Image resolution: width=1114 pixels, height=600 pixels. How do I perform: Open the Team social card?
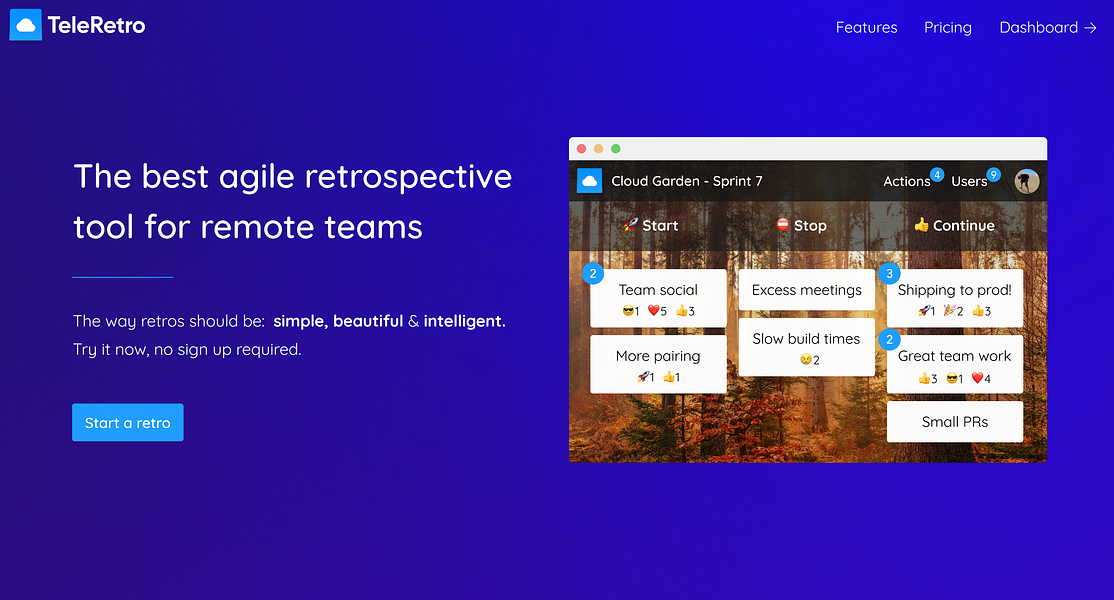pos(659,298)
